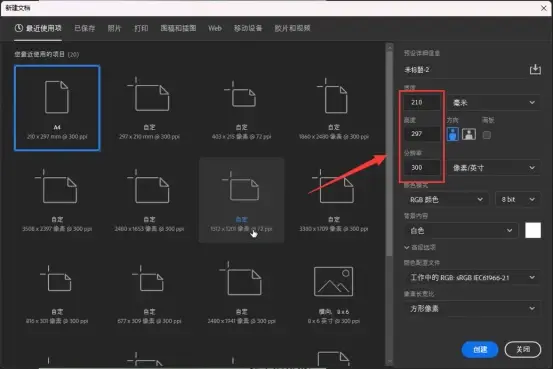
Task: Open the 方形像素 pixel aspect ratio dropdown
Action: tap(472, 309)
